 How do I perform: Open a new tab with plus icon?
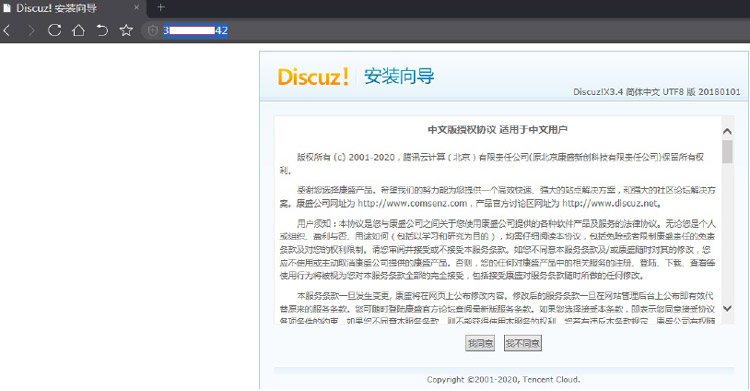[x=161, y=7]
